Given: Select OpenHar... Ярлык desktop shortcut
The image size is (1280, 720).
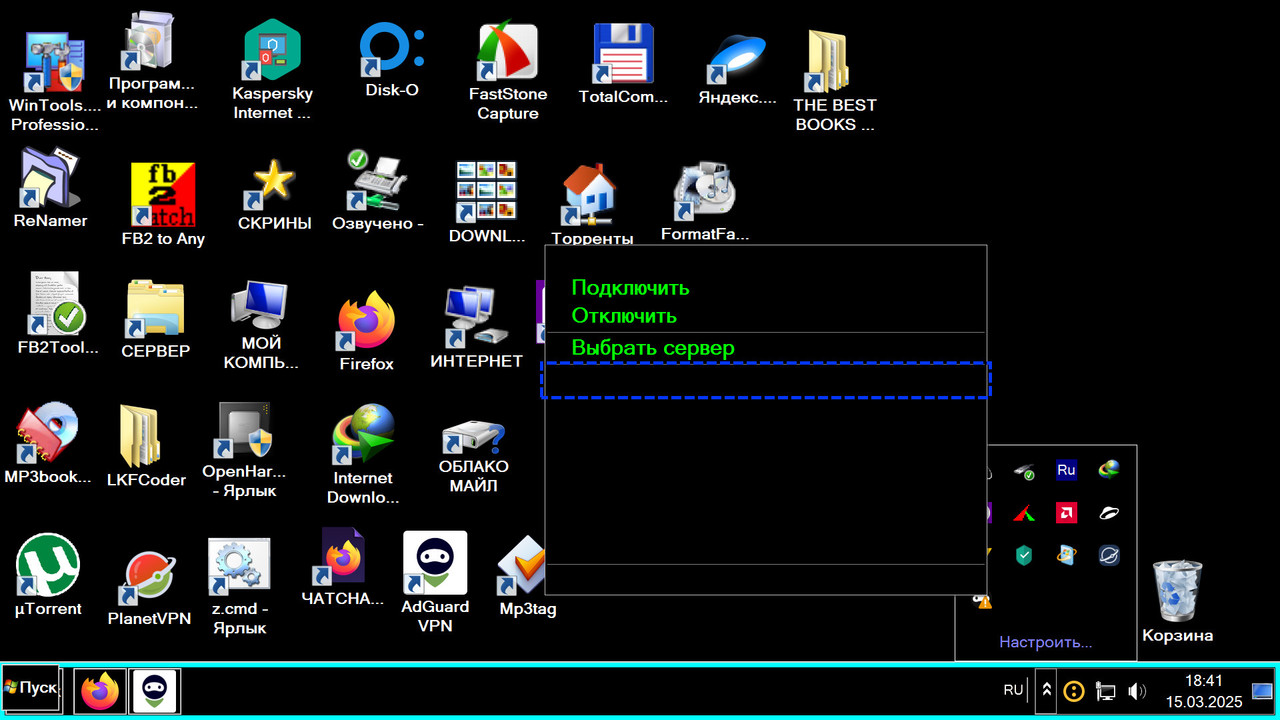Looking at the screenshot, I should pos(244,450).
